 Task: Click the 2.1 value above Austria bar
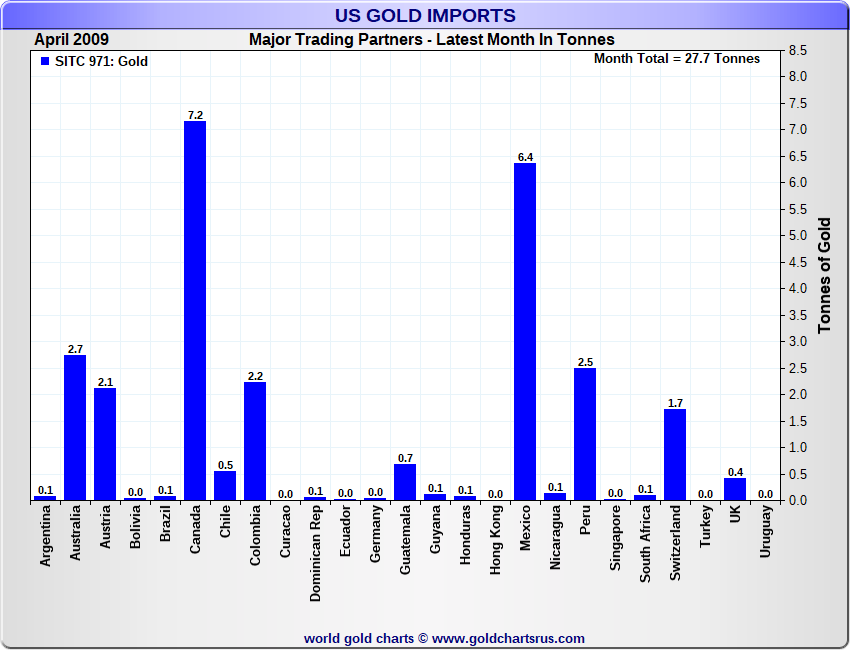[x=105, y=382]
